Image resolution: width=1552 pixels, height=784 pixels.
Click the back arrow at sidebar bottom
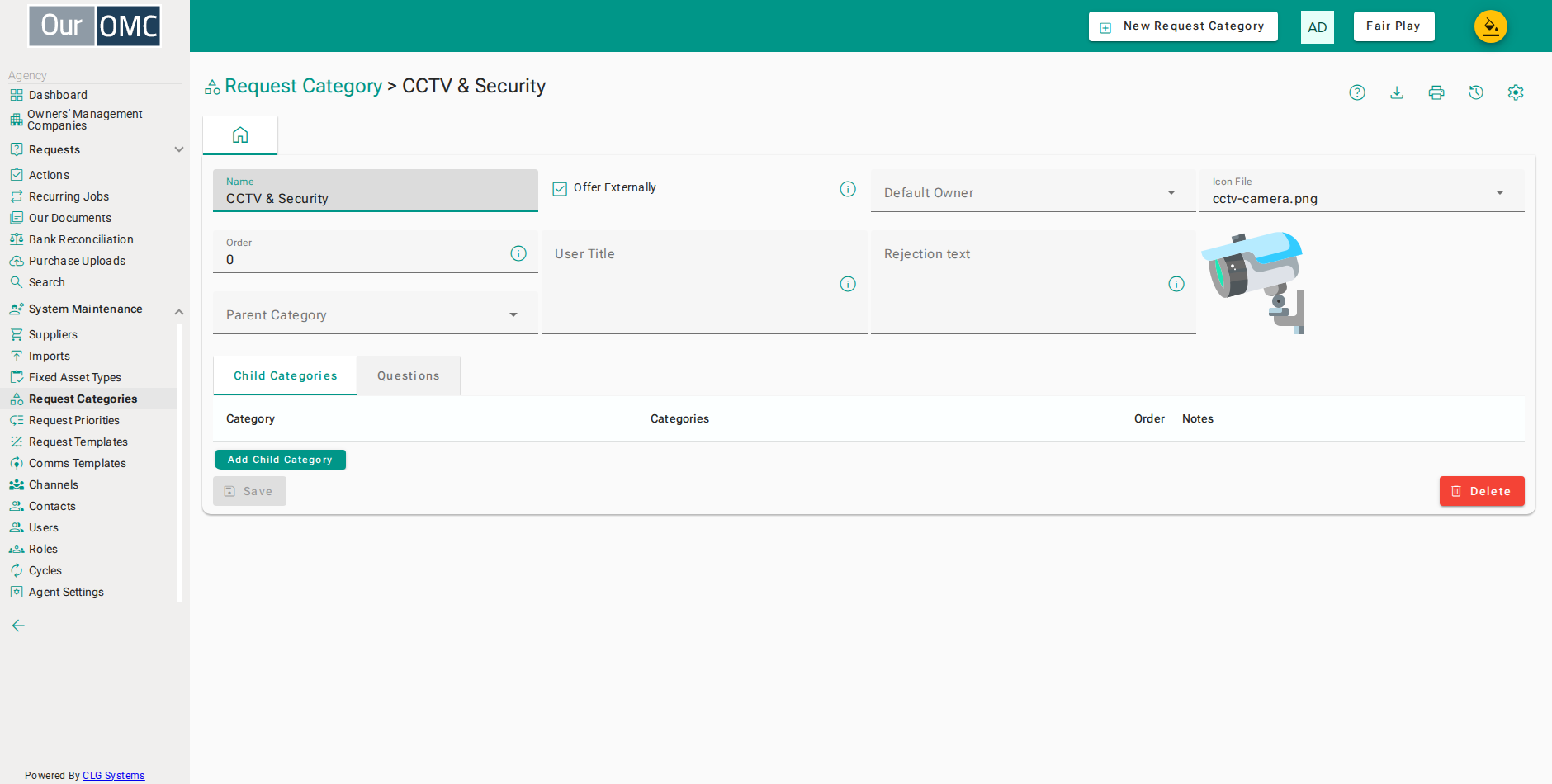(18, 626)
